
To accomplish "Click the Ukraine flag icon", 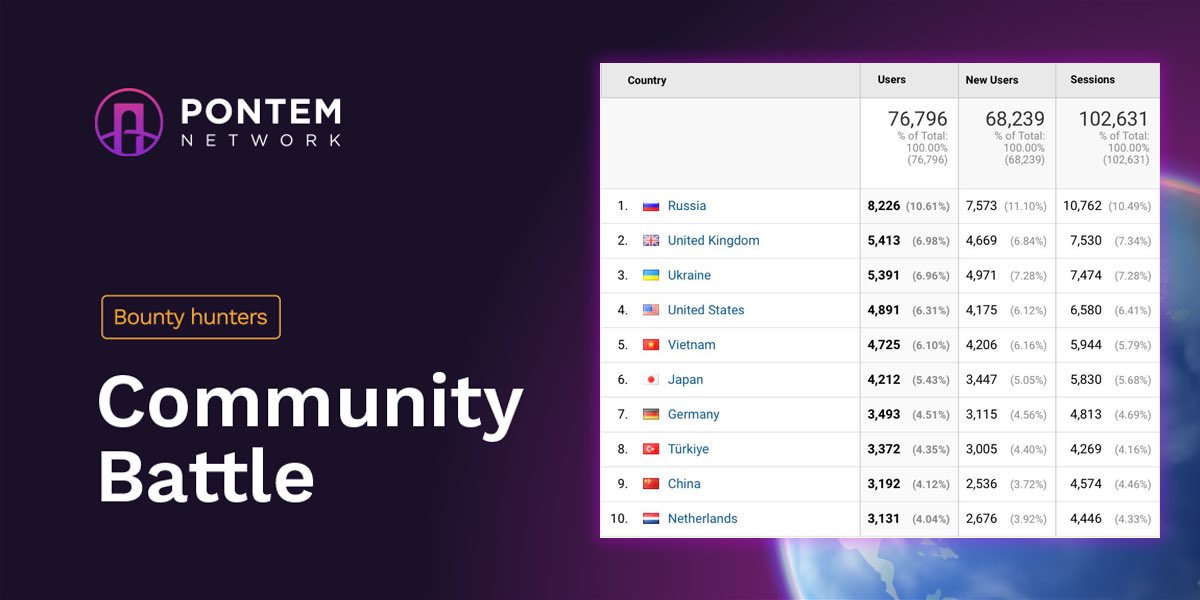I will [x=651, y=275].
